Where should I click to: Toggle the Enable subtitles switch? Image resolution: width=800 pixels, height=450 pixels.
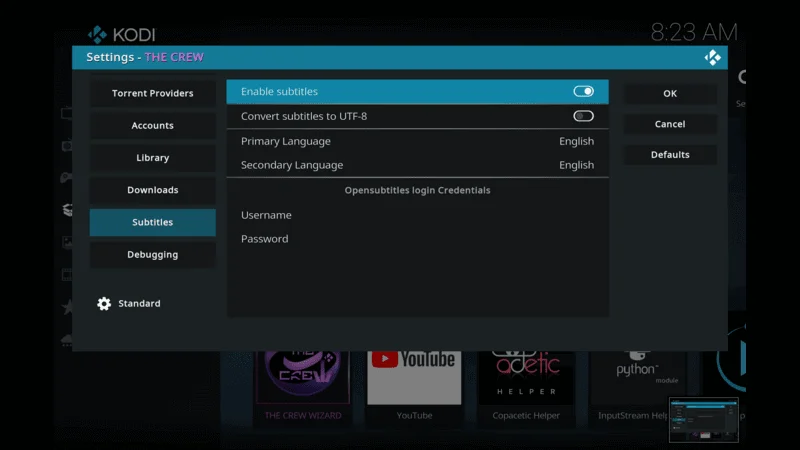pos(583,91)
